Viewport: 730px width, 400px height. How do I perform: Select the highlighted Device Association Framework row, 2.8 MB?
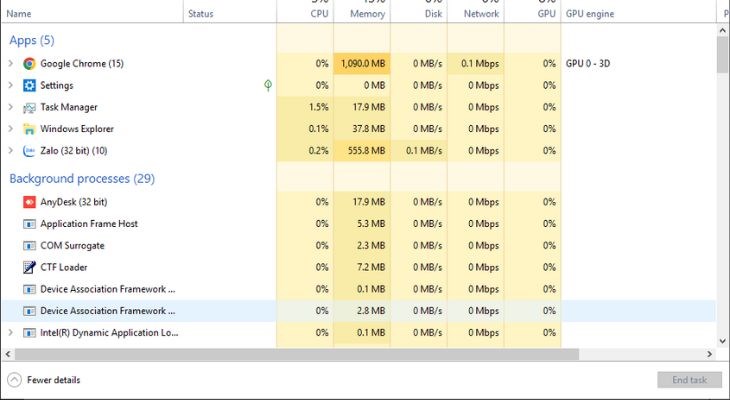(x=358, y=311)
